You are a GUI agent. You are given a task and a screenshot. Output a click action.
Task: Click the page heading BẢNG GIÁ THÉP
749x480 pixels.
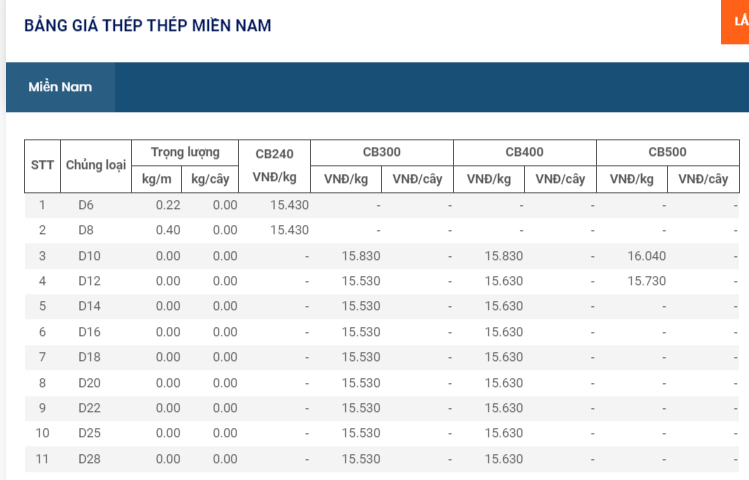(147, 25)
